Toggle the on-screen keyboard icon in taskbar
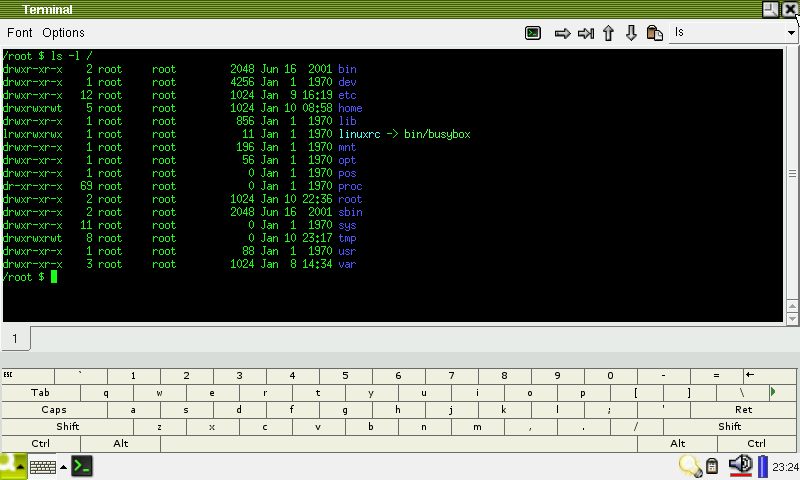800x480 pixels. (x=43, y=467)
